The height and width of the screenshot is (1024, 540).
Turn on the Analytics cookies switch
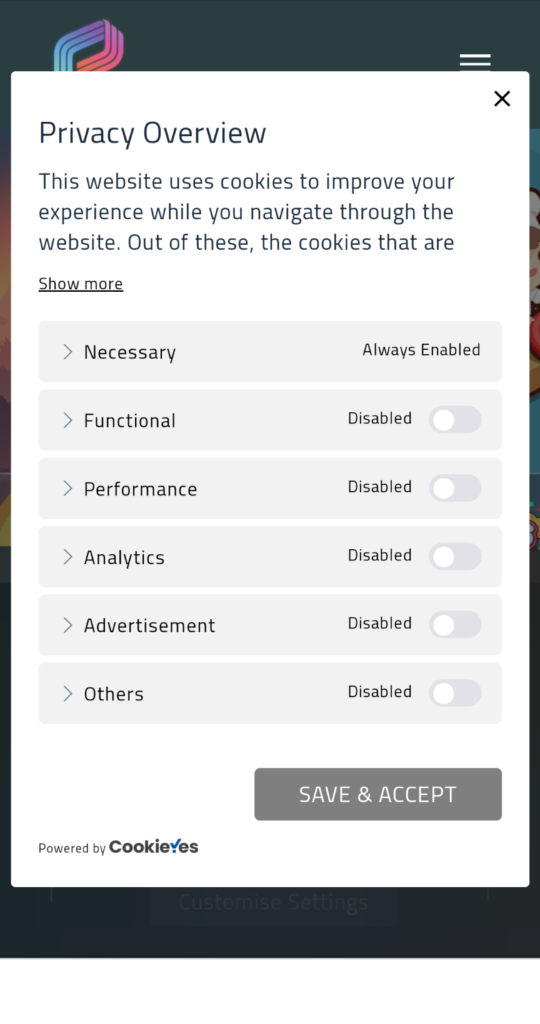click(x=455, y=556)
